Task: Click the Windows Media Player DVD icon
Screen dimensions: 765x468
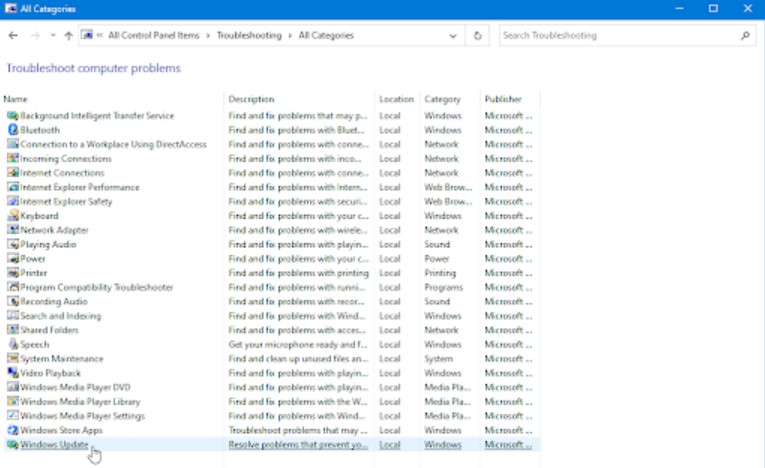Action: pos(13,387)
